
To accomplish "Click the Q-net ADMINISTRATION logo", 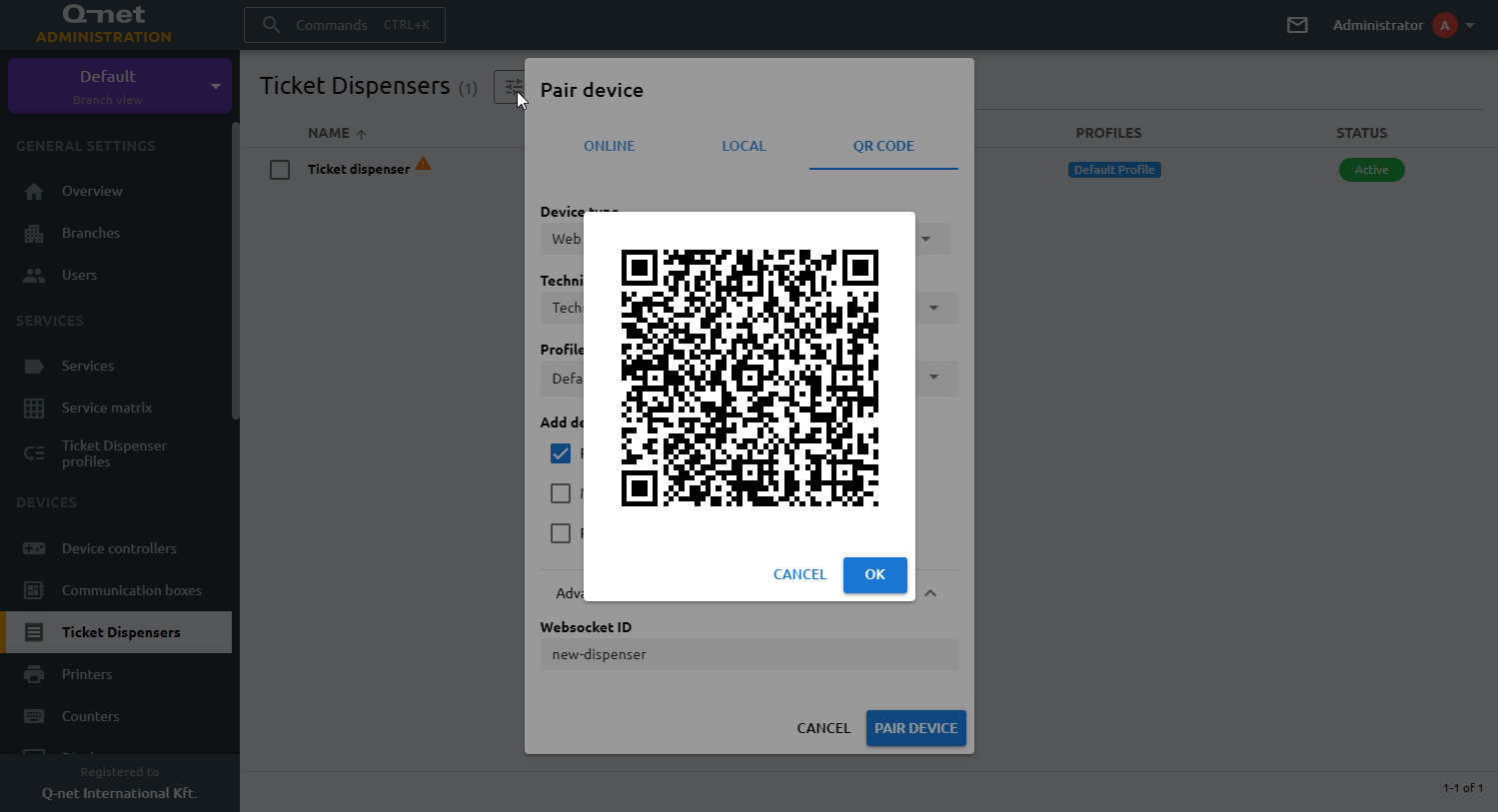I will pos(104,24).
